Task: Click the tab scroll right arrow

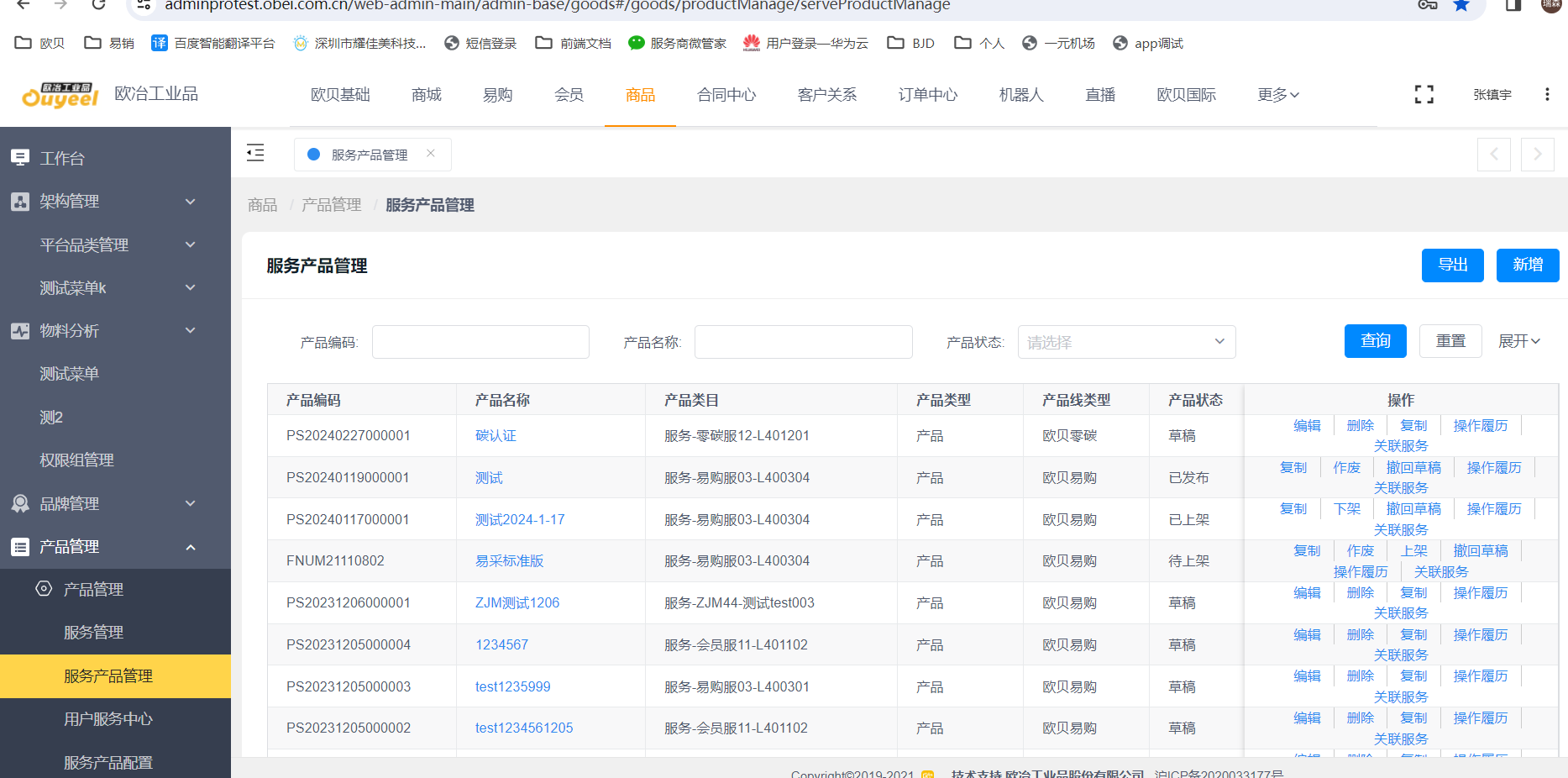Action: tap(1537, 155)
